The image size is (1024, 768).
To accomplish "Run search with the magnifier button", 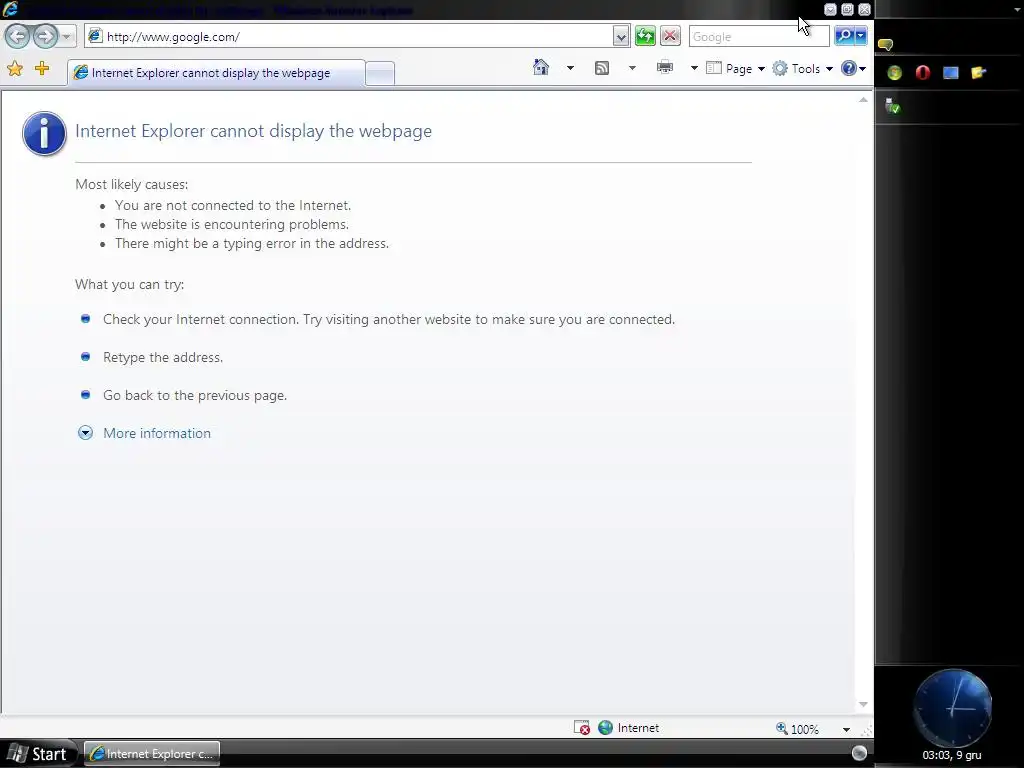I will 844,37.
